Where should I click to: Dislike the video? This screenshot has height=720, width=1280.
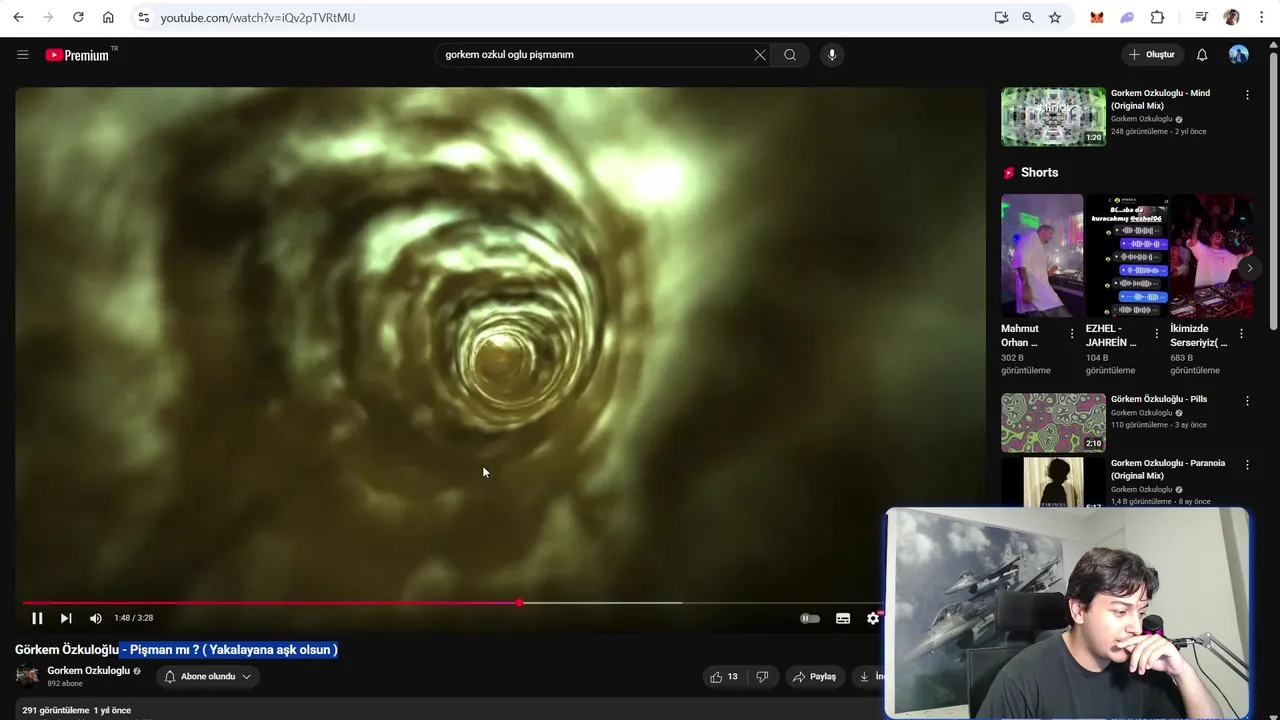[x=762, y=677]
